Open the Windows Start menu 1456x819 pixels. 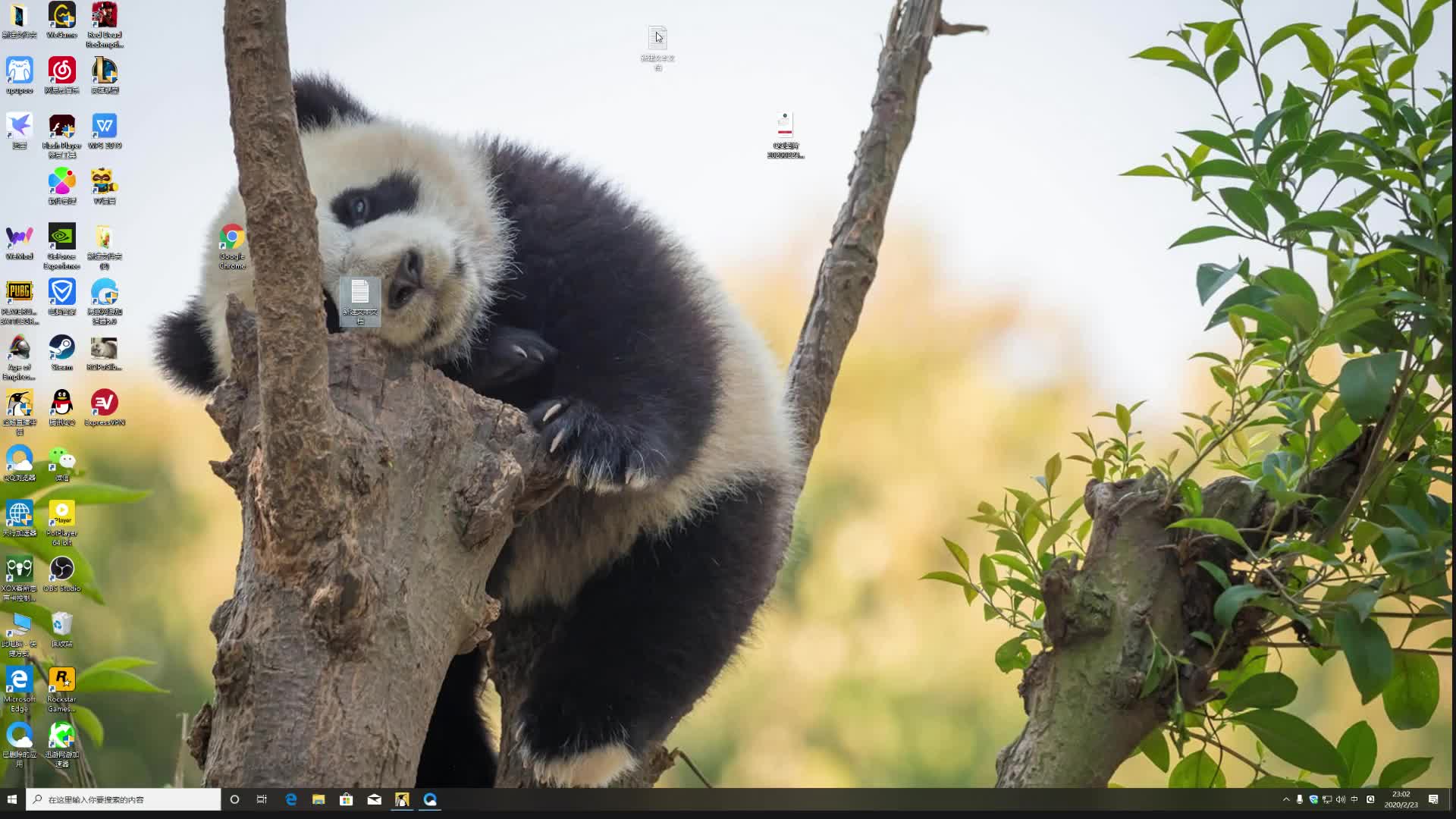coord(12,799)
